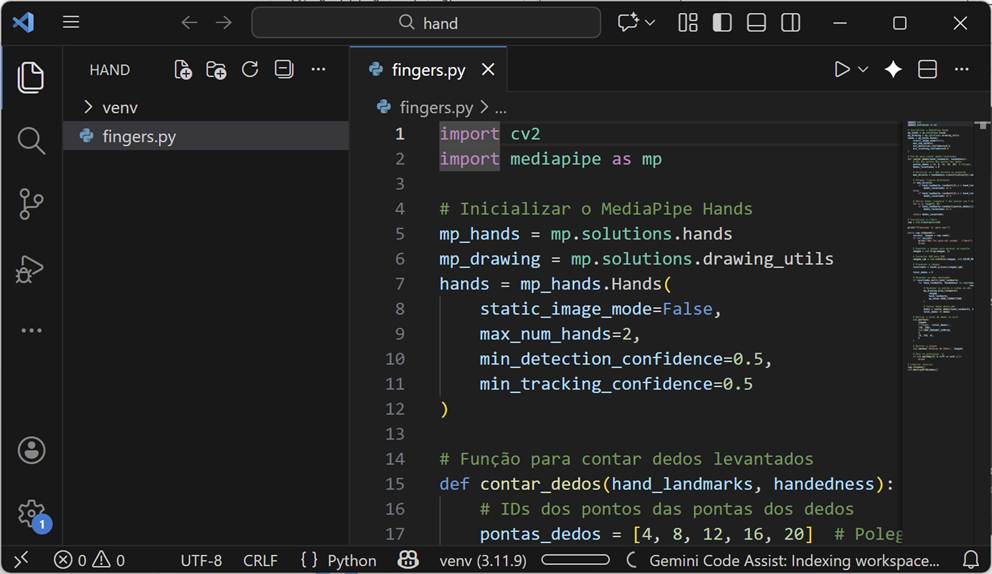This screenshot has height=574, width=992.
Task: Open editor More Actions ellipsis
Action: 962,69
